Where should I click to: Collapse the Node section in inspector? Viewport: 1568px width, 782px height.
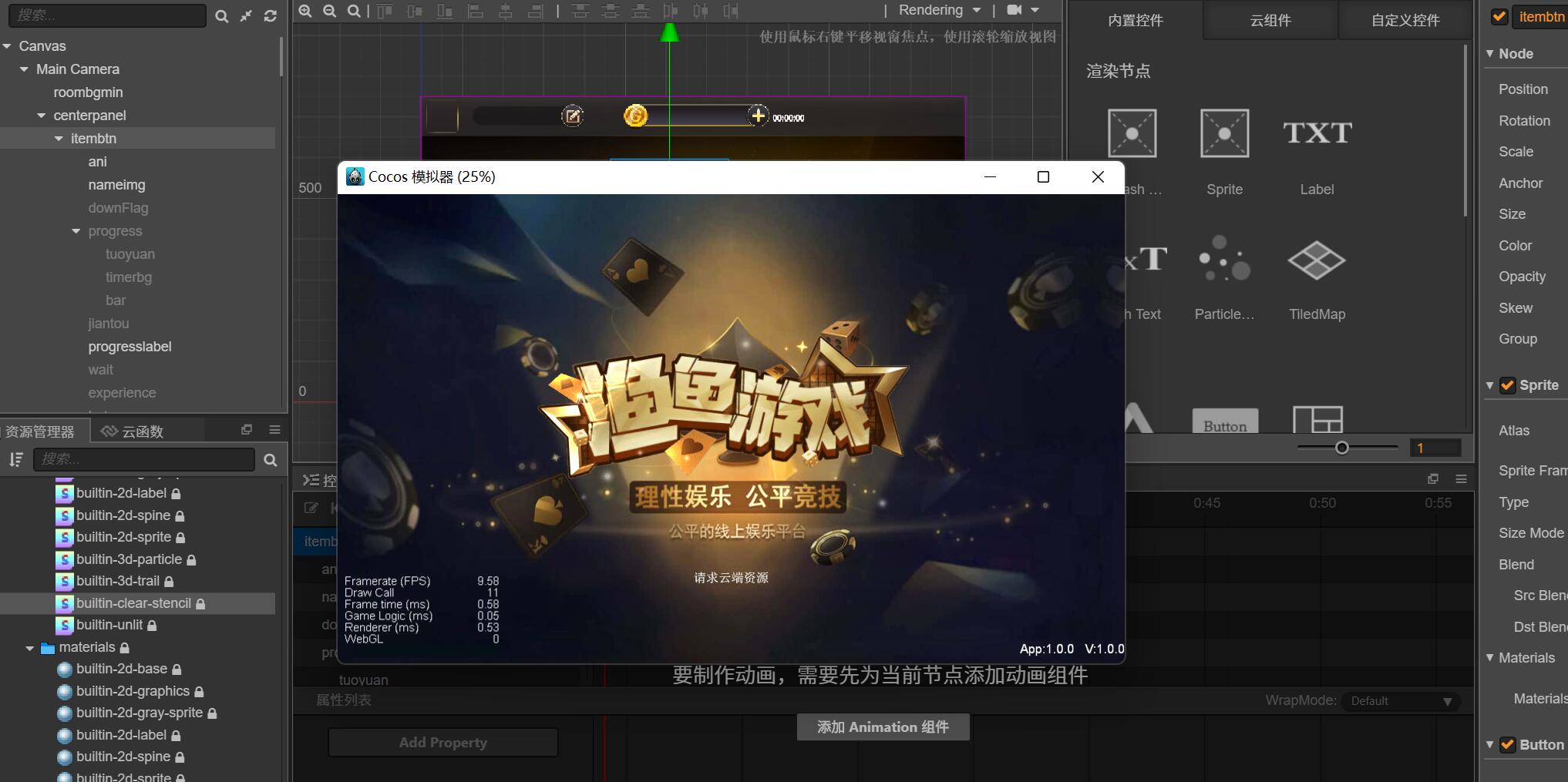1490,54
